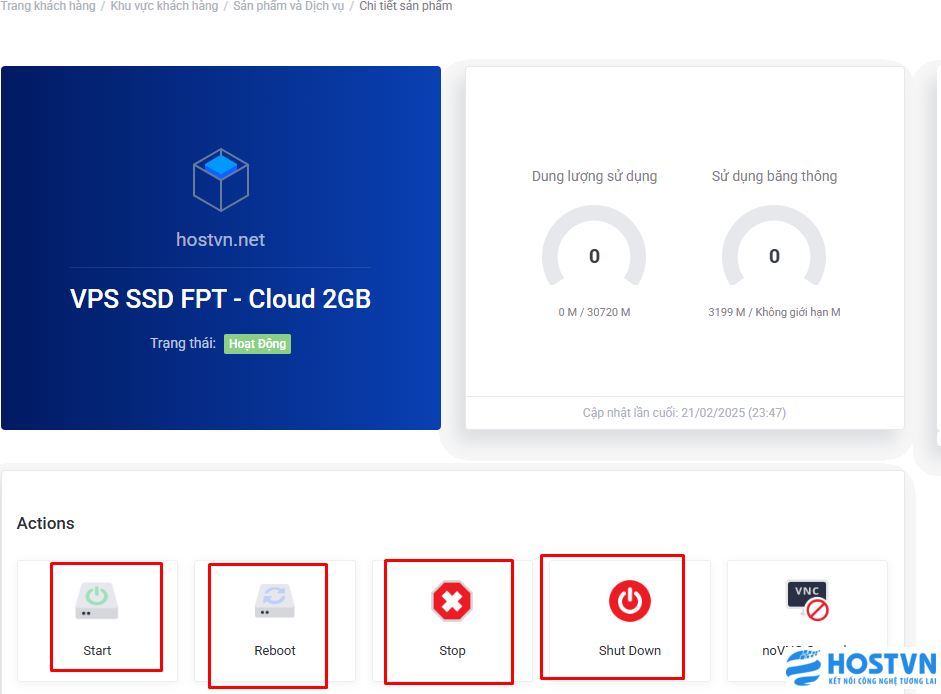
Task: Click the Actions heading
Action: pyautogui.click(x=46, y=524)
